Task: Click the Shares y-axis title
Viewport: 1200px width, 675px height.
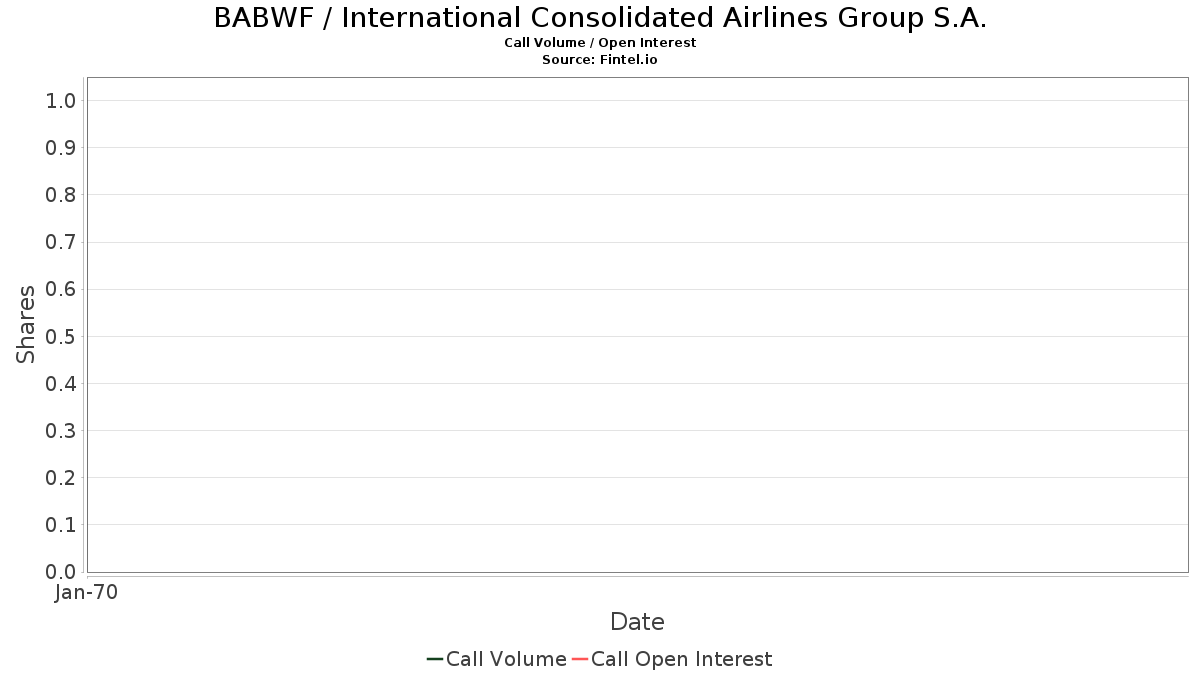Action: [26, 324]
